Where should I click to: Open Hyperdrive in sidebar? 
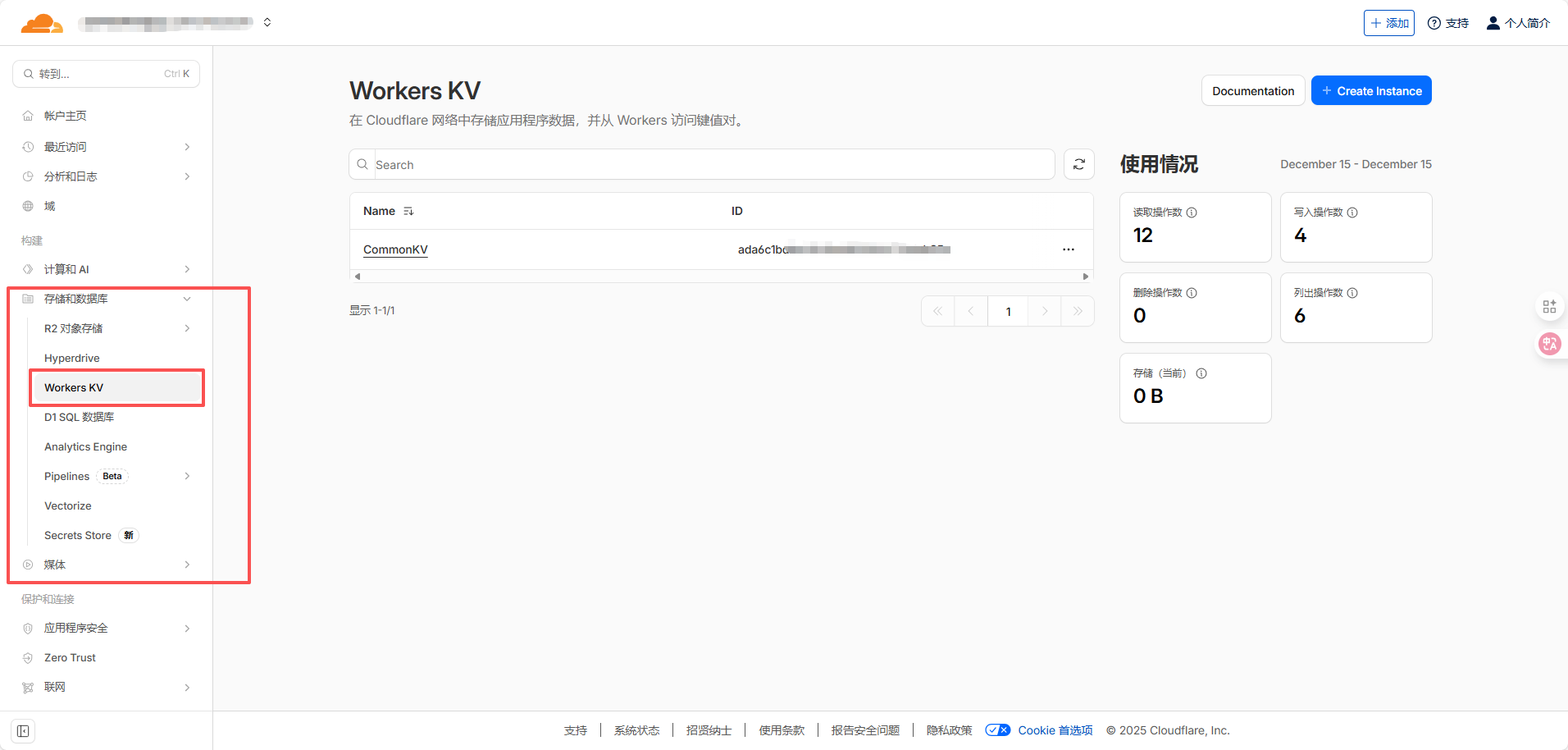point(72,358)
